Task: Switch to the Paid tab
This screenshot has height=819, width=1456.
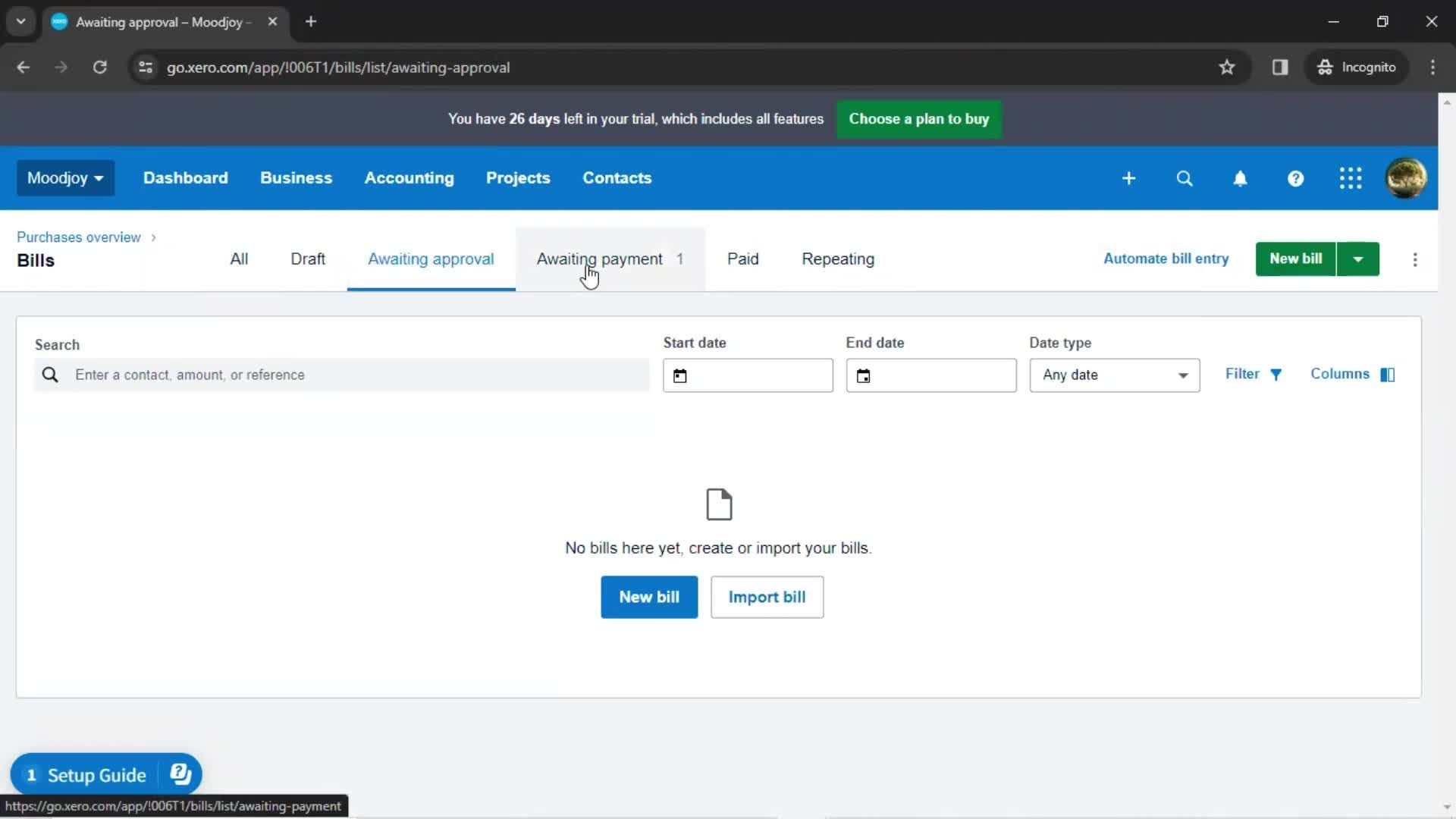Action: [x=743, y=259]
